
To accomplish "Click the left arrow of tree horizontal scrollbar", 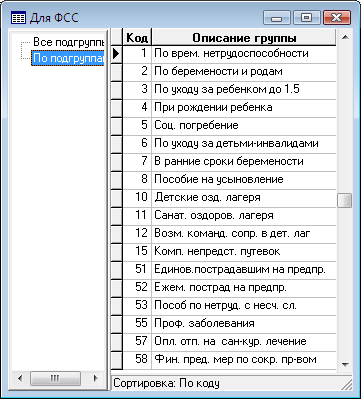I will tap(20, 378).
